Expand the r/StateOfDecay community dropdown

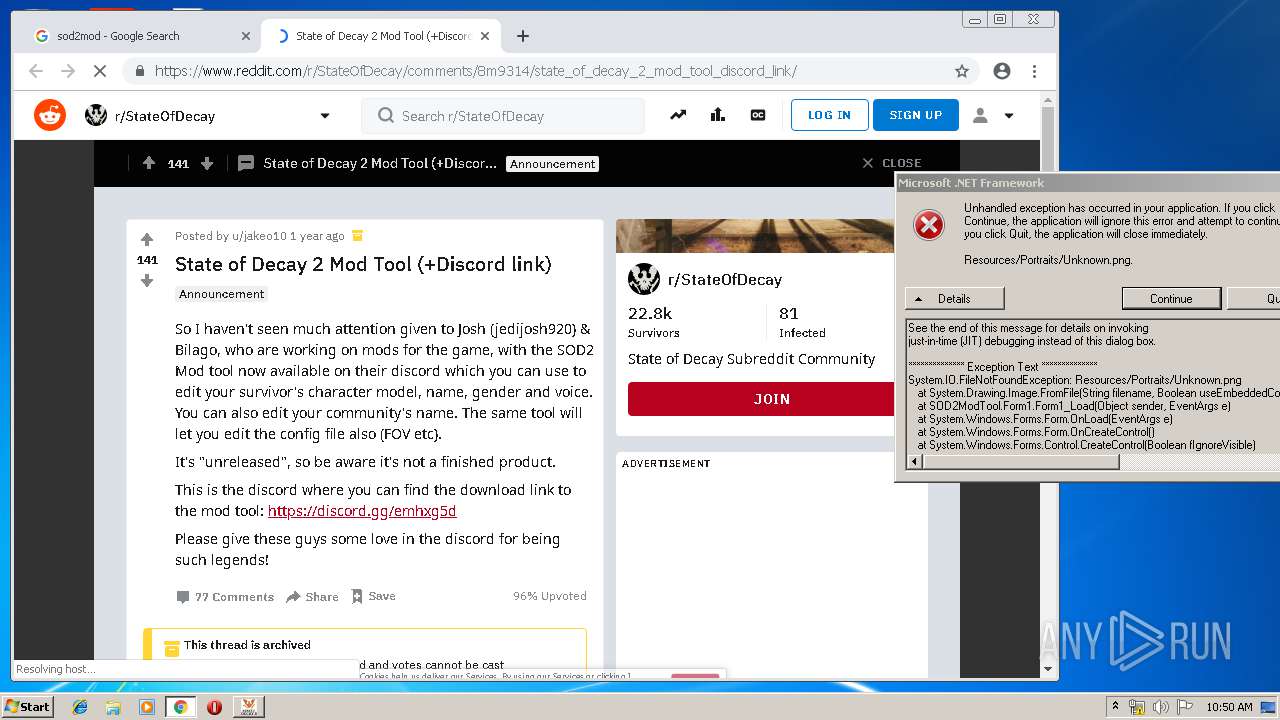[325, 116]
